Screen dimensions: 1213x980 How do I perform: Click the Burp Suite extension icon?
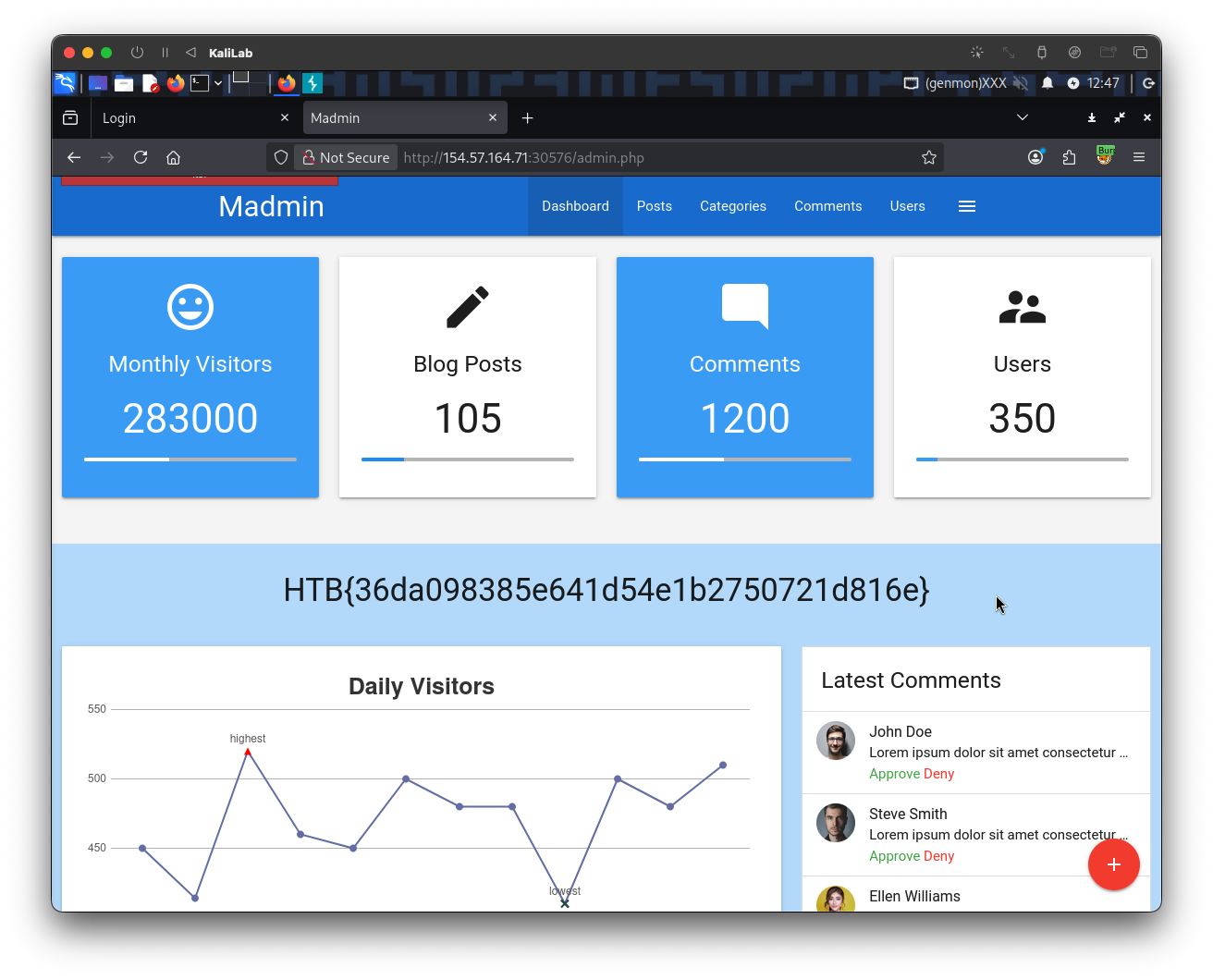(1104, 156)
